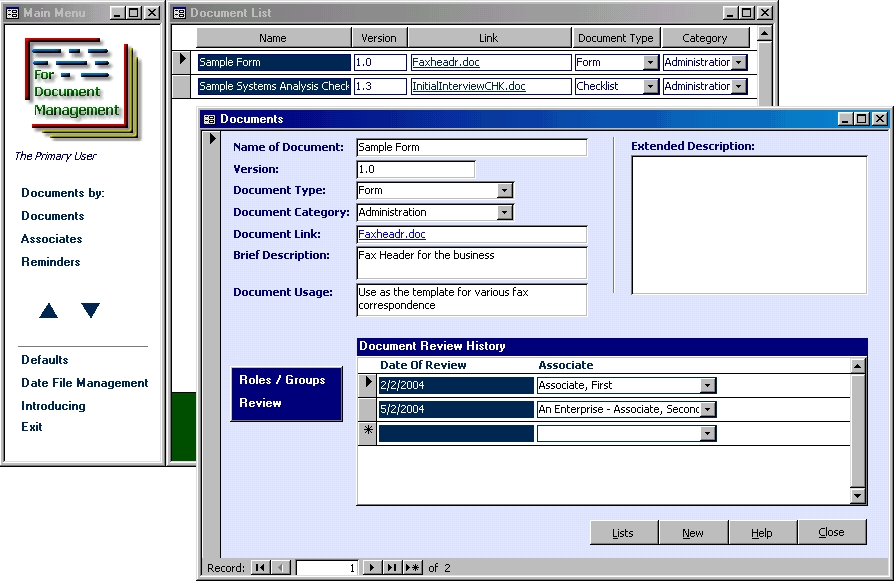Jump to last record in navigator
Image resolution: width=896 pixels, height=583 pixels.
click(392, 568)
